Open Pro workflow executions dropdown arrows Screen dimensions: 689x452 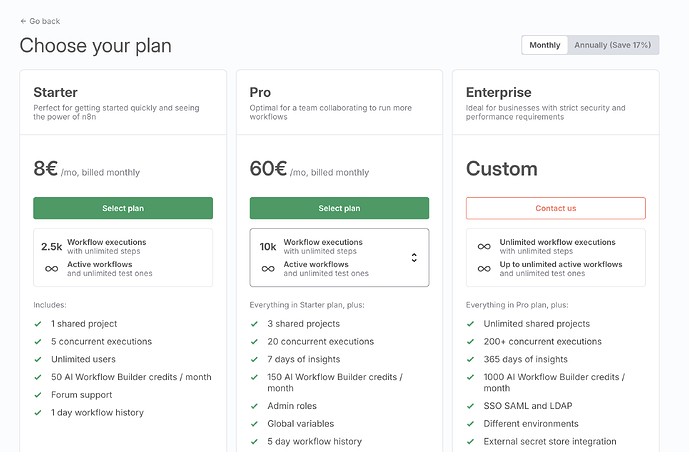click(x=414, y=258)
